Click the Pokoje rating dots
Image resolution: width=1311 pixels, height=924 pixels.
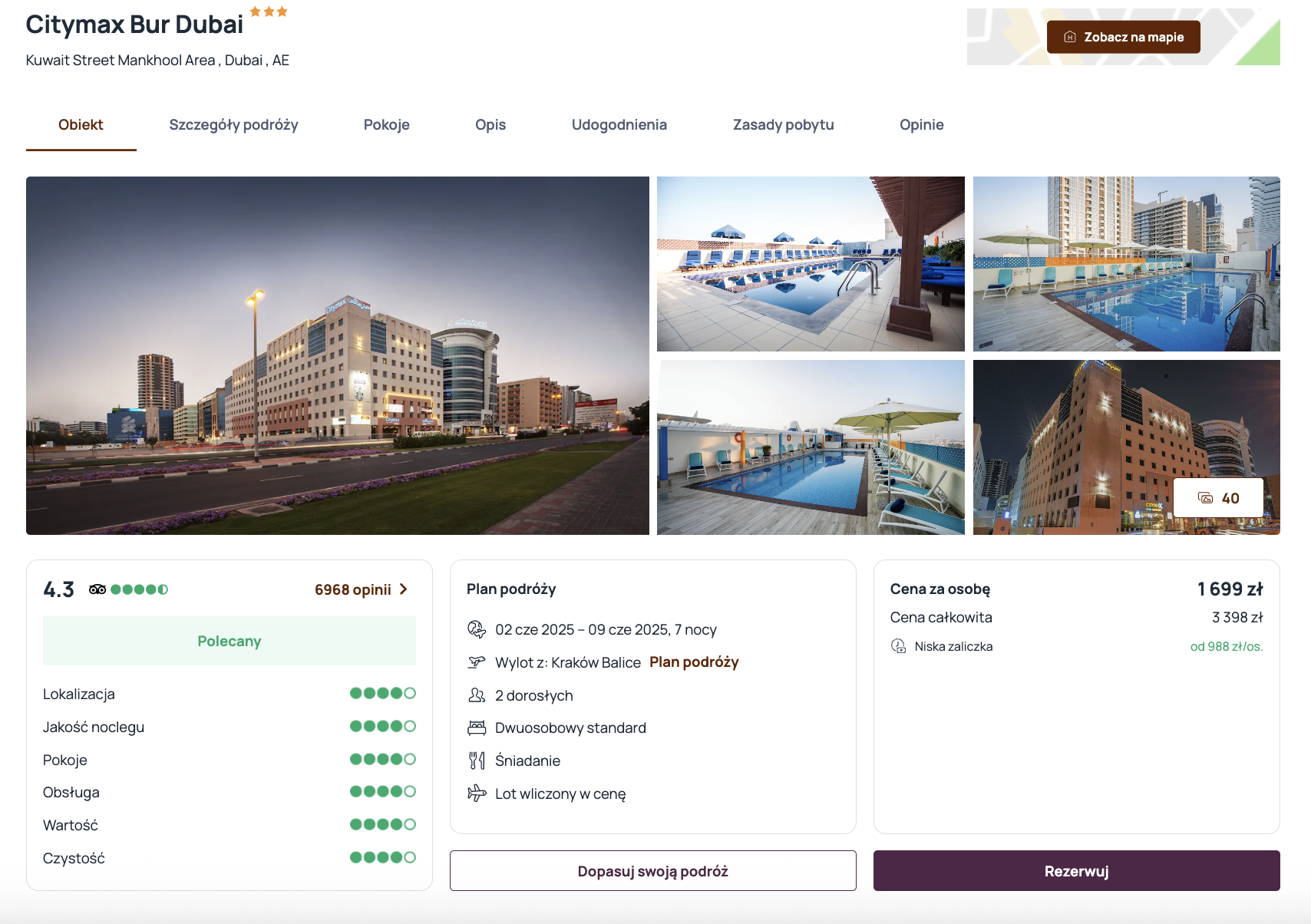(x=383, y=760)
